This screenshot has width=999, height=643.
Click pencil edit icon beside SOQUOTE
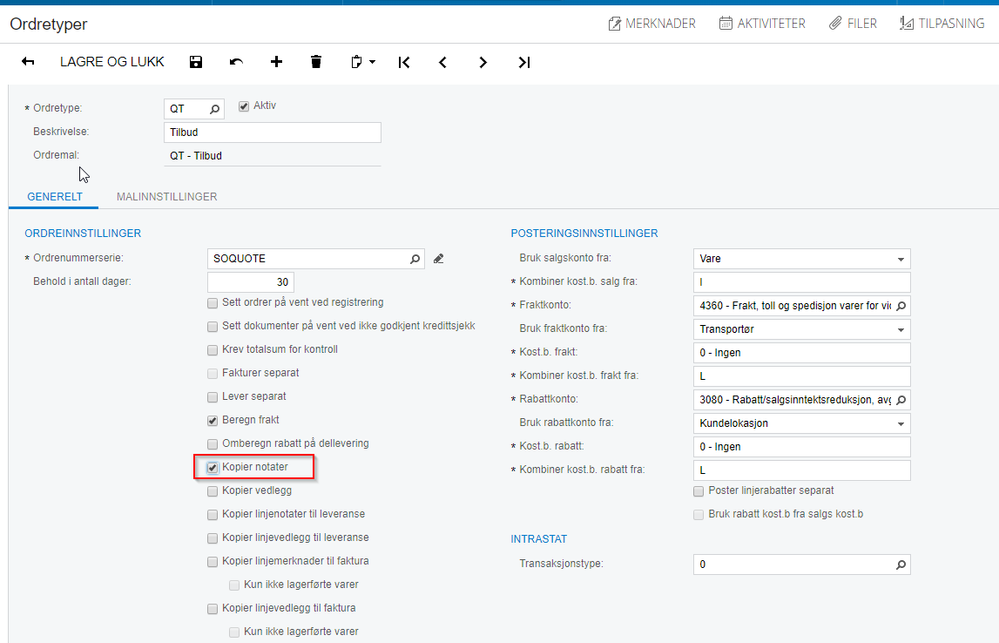(x=438, y=259)
